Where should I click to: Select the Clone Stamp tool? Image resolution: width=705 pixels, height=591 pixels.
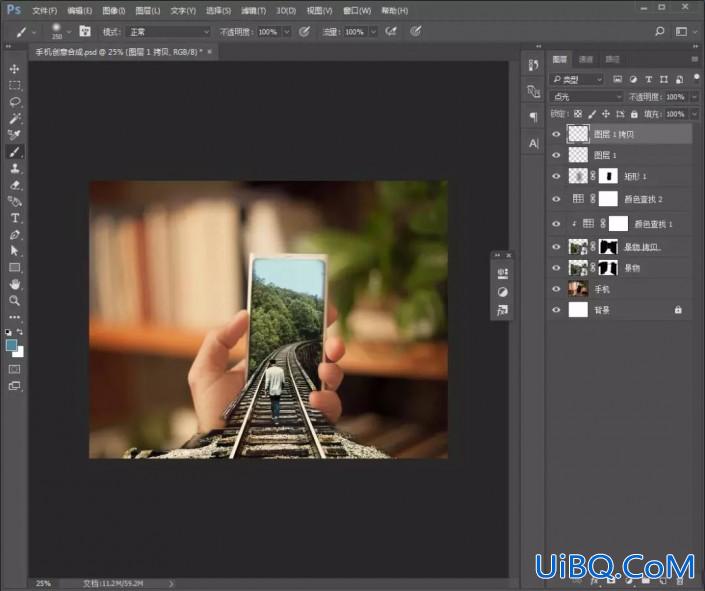pos(14,168)
